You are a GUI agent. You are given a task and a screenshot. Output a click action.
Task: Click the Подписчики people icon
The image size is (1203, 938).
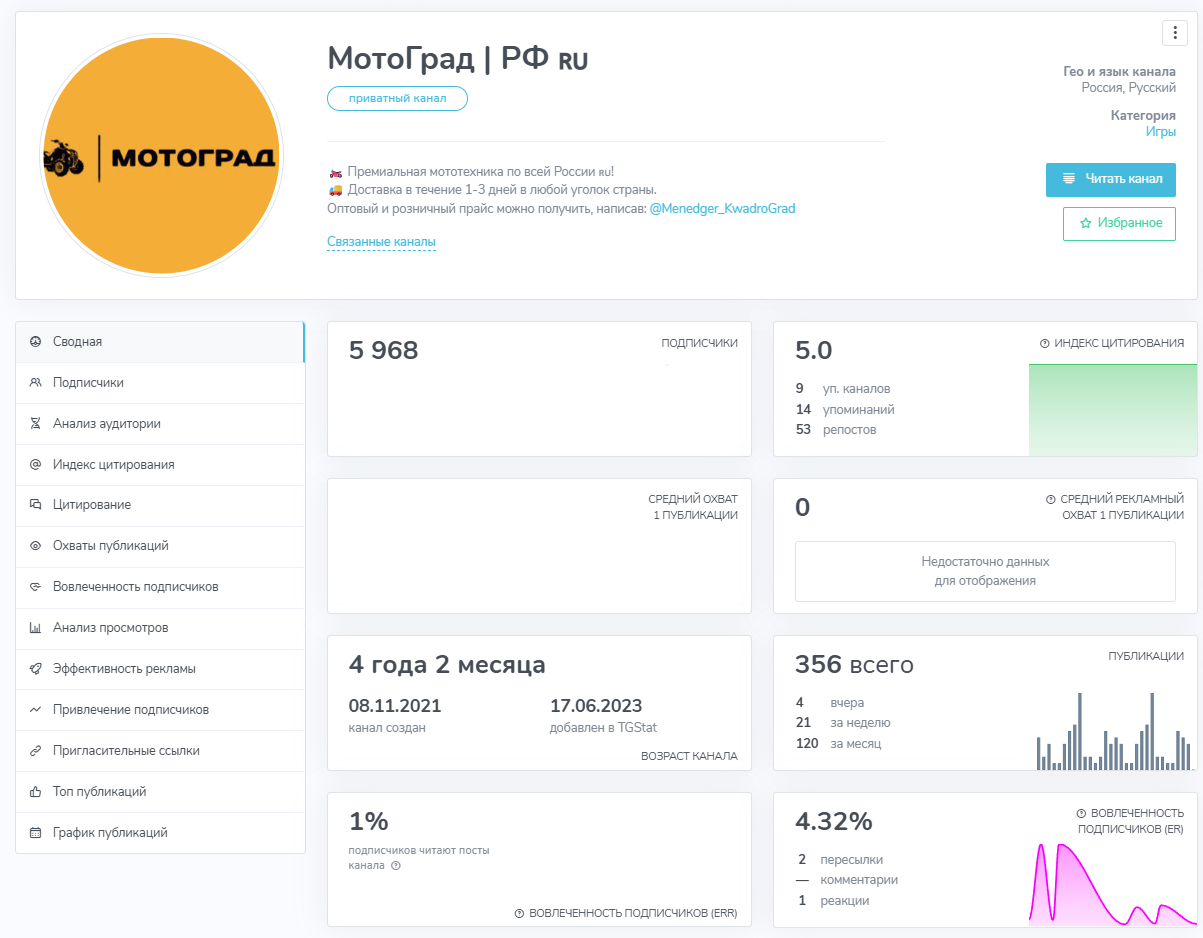[x=35, y=383]
